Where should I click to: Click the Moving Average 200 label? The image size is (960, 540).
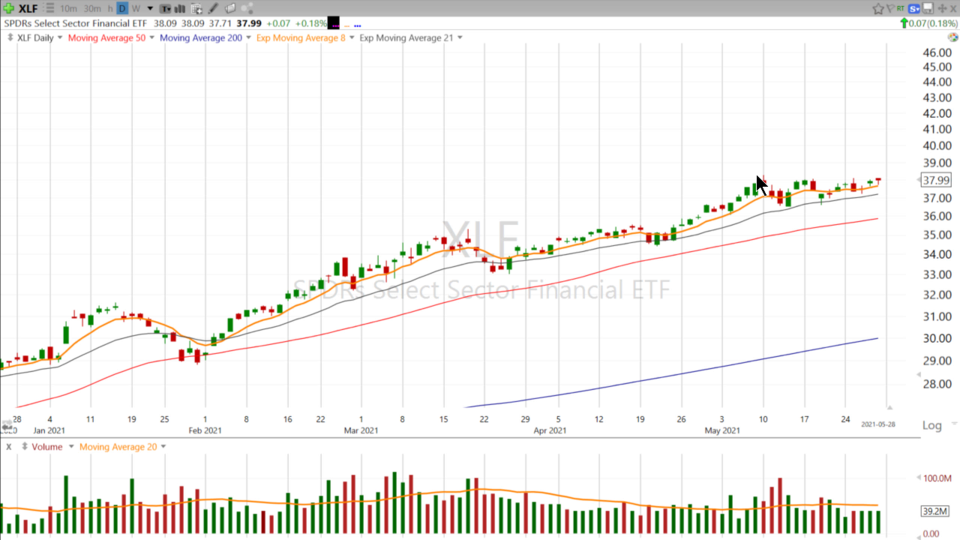point(200,38)
